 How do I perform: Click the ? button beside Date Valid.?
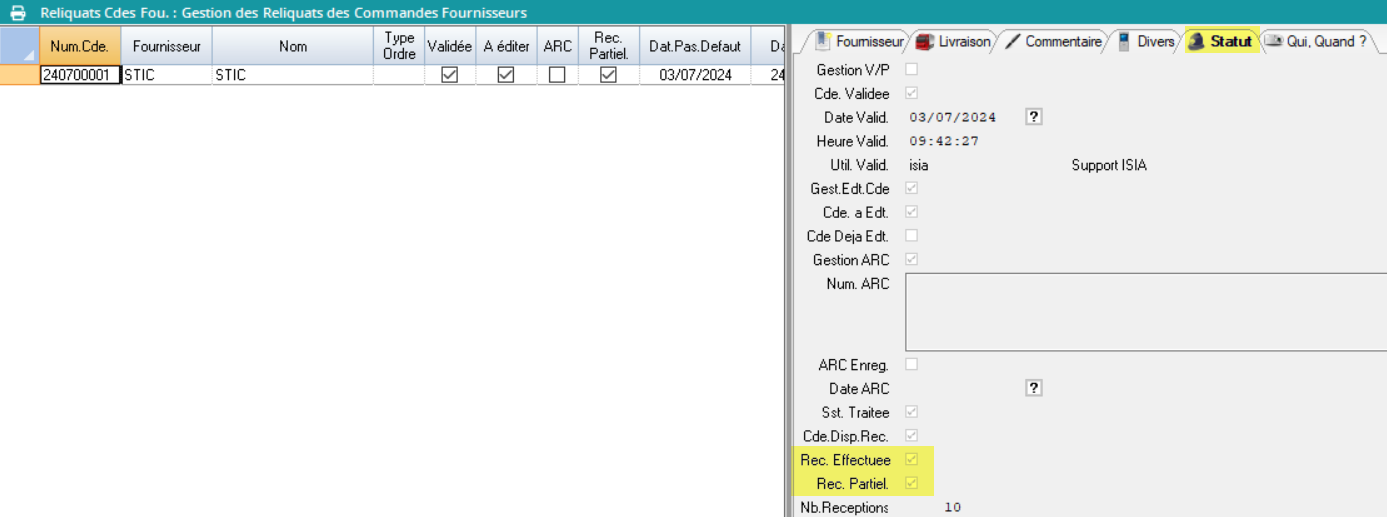click(1034, 117)
